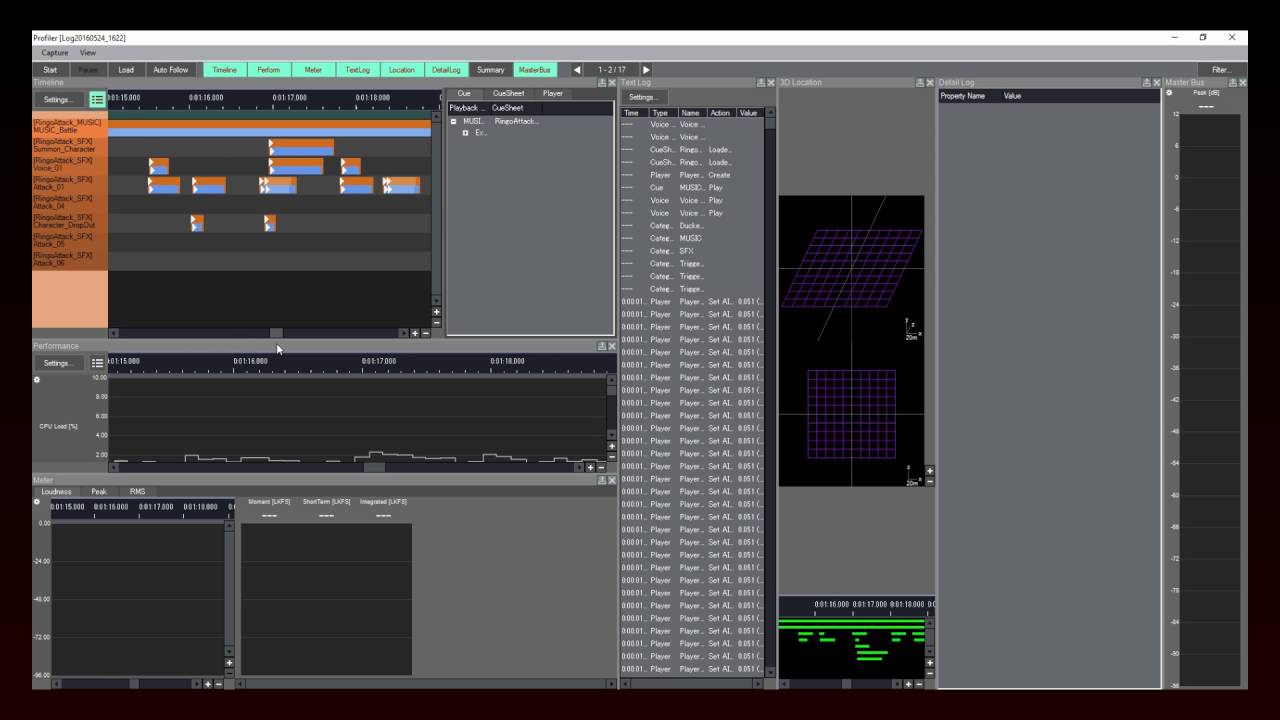Viewport: 1280px width, 720px height.
Task: Toggle the Timeline panel button
Action: 225,70
